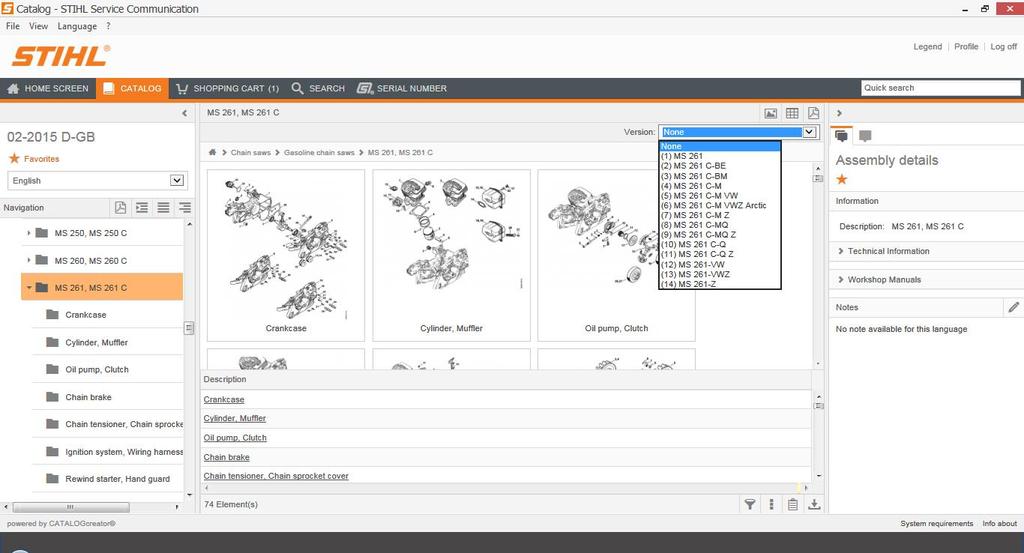The height and width of the screenshot is (553, 1024).
Task: Open the Version dropdown arrow
Action: click(809, 132)
